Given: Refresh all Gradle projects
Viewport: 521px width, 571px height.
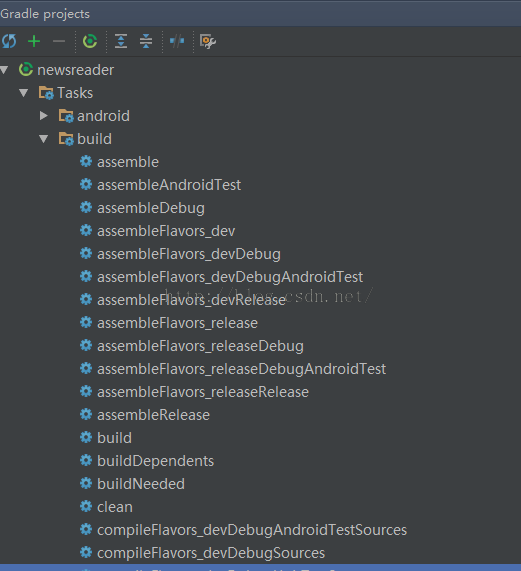Looking at the screenshot, I should tap(9, 41).
